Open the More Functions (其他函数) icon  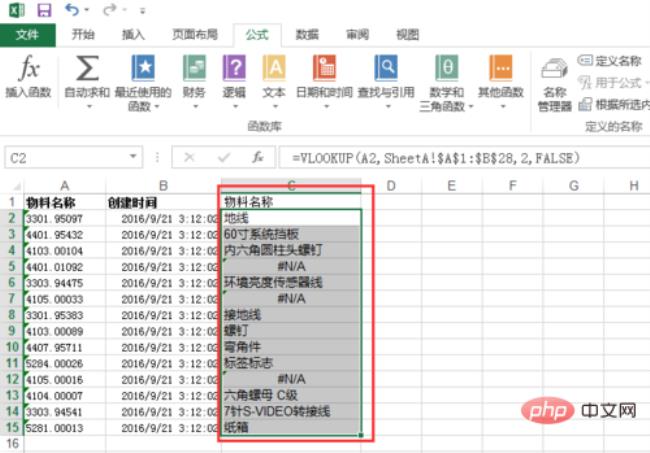pyautogui.click(x=501, y=68)
